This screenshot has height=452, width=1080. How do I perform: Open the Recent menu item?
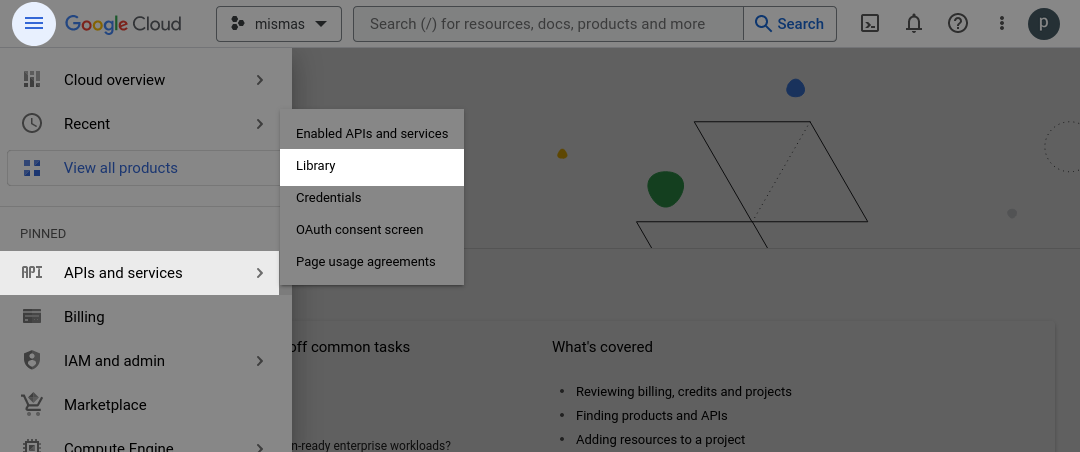pos(139,124)
